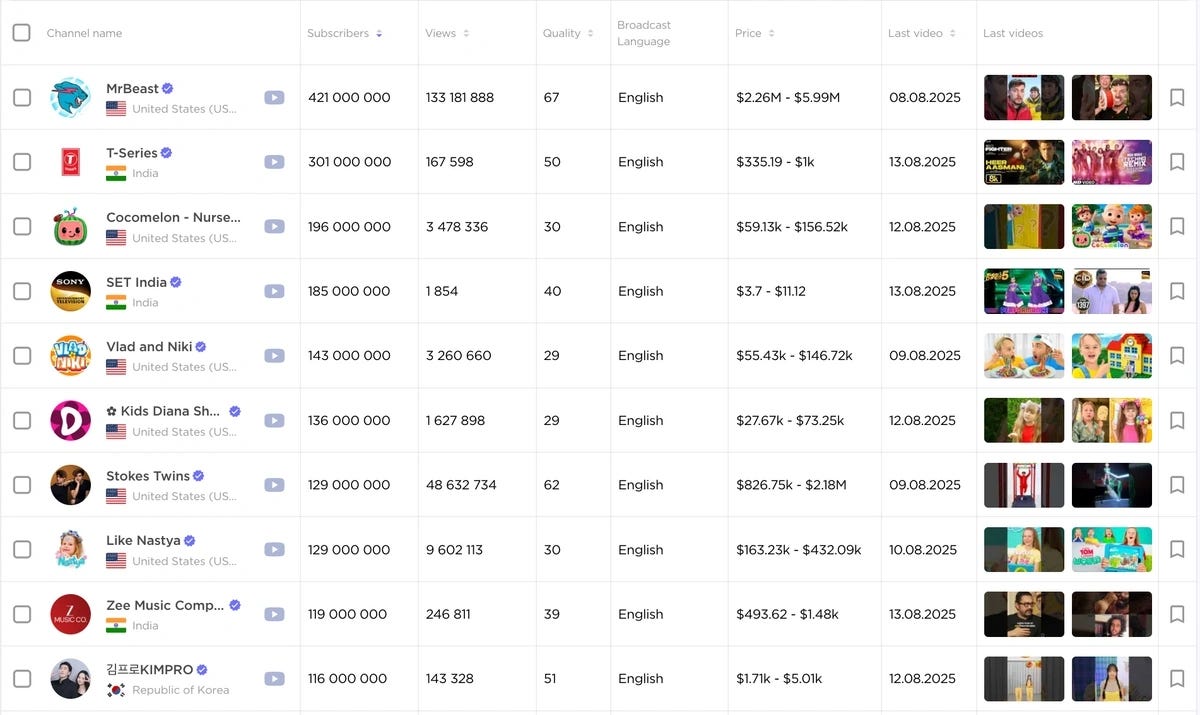Click MrBeast price $2.26M - $5.99M

tap(788, 97)
